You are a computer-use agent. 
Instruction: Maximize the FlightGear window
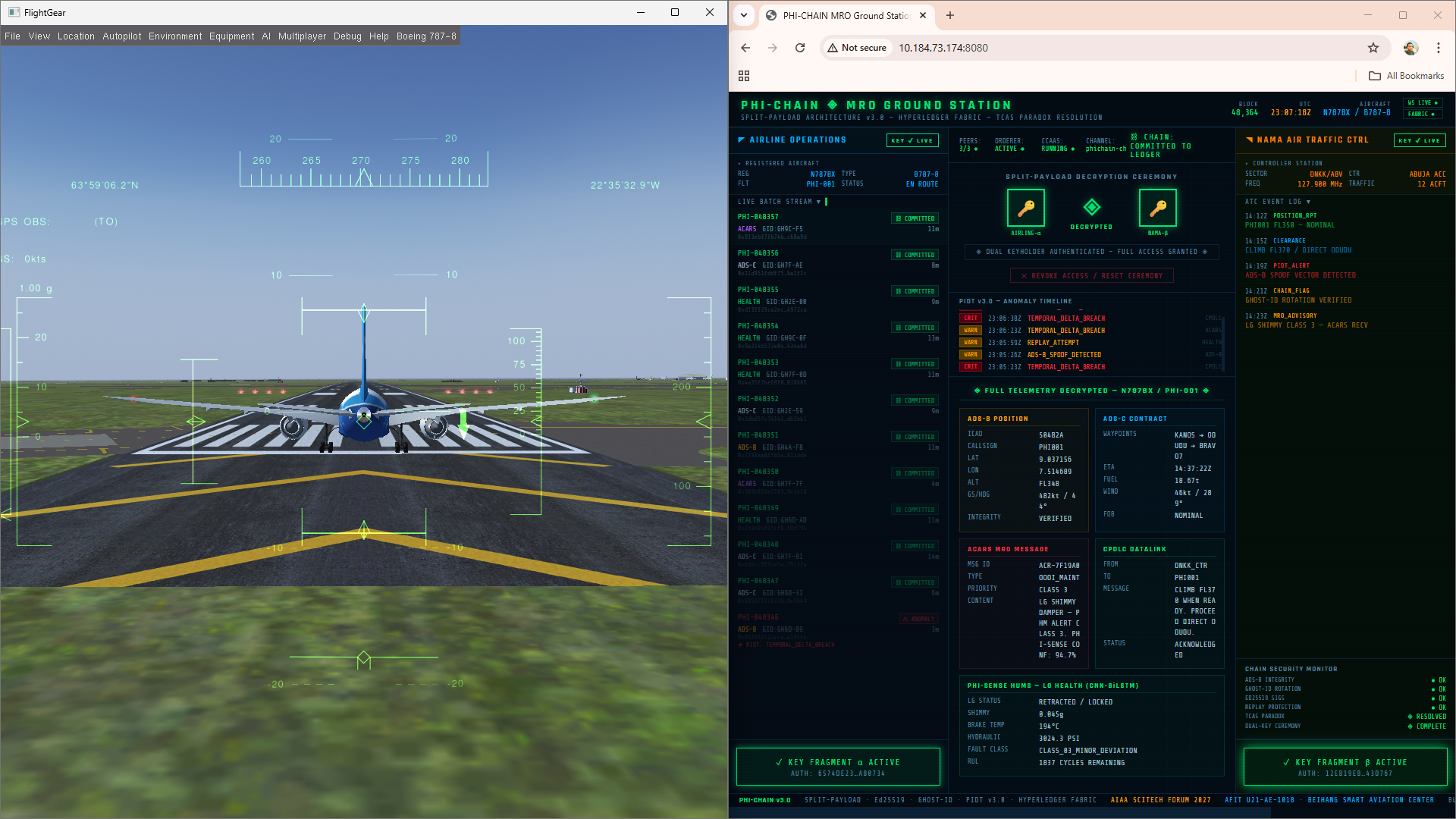pos(675,12)
